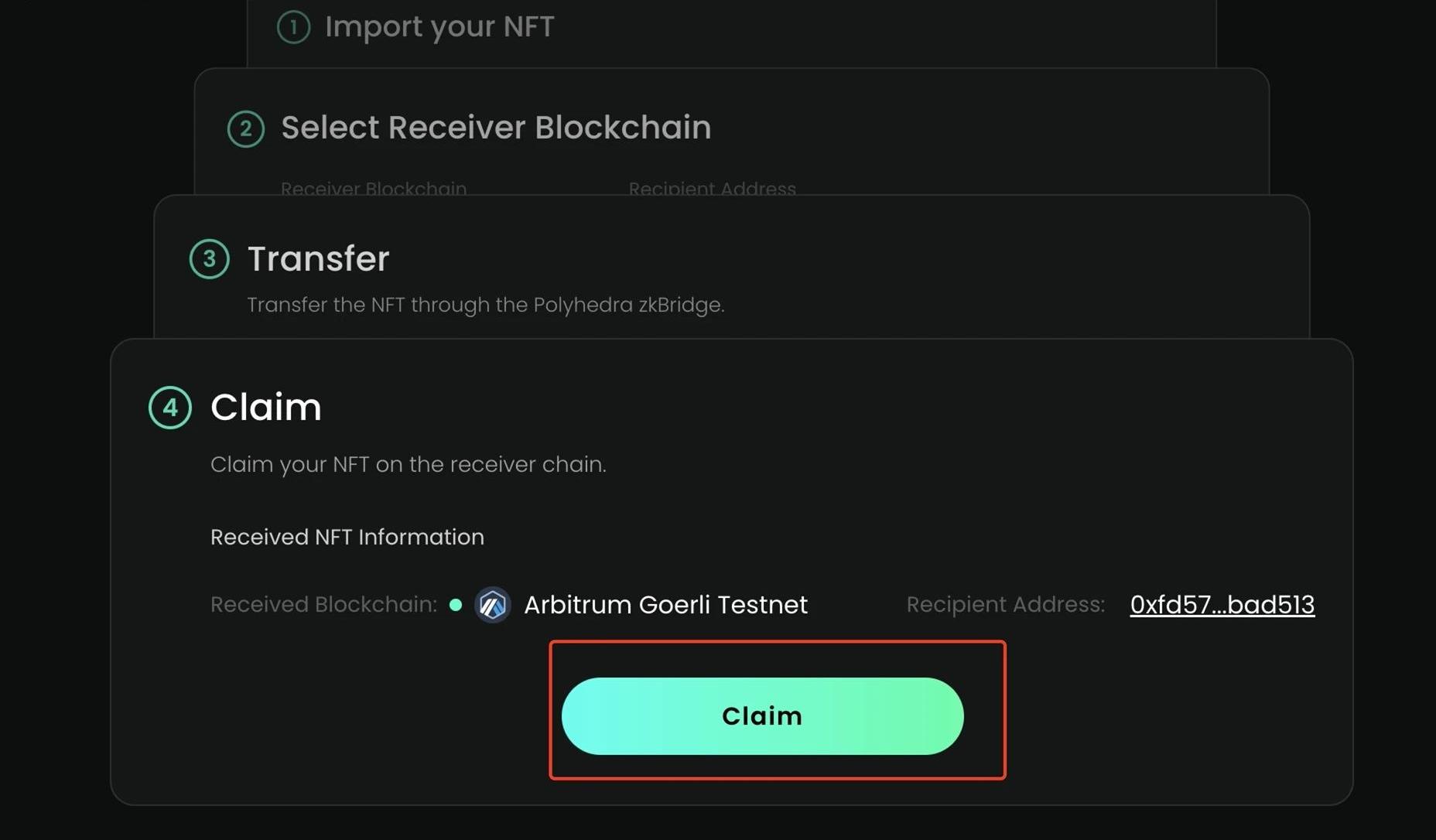This screenshot has width=1436, height=840.
Task: Click the step 4 circle icon
Action: coord(170,408)
